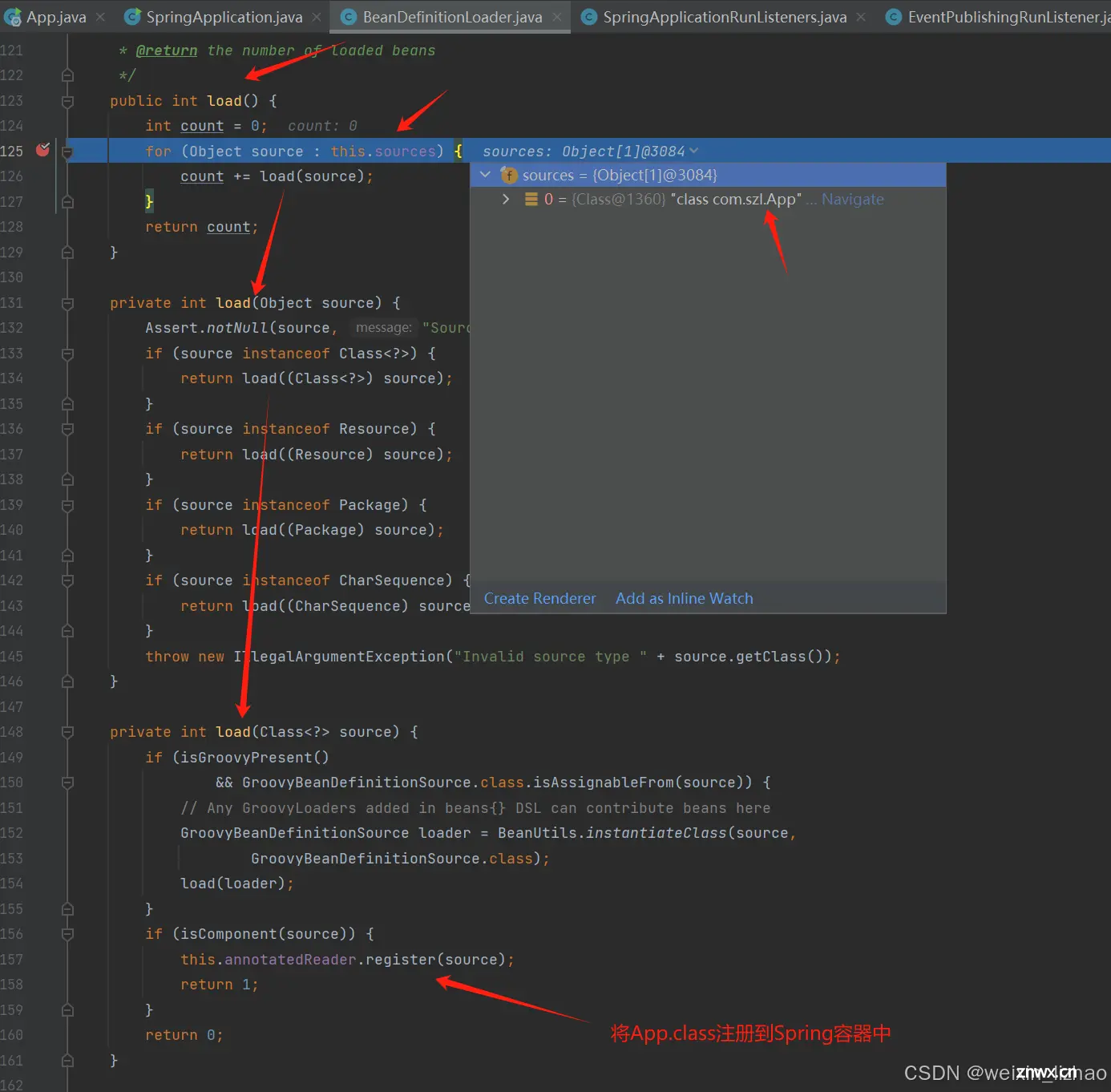The image size is (1111, 1092).
Task: Fold the load(Class source) method at line 148
Action: click(x=67, y=732)
